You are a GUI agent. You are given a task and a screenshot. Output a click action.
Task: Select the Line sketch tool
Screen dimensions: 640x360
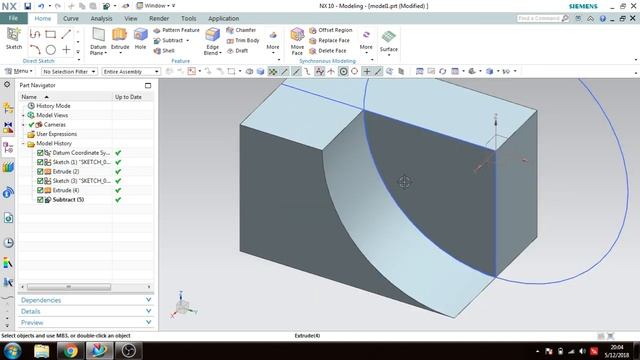pyautogui.click(x=66, y=35)
